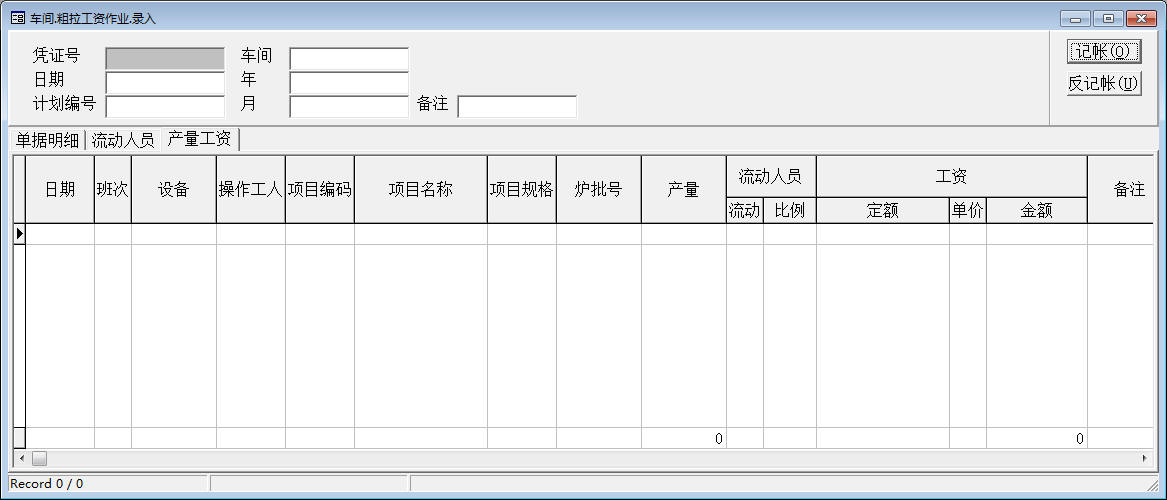Click the 月 input field

pyautogui.click(x=349, y=106)
